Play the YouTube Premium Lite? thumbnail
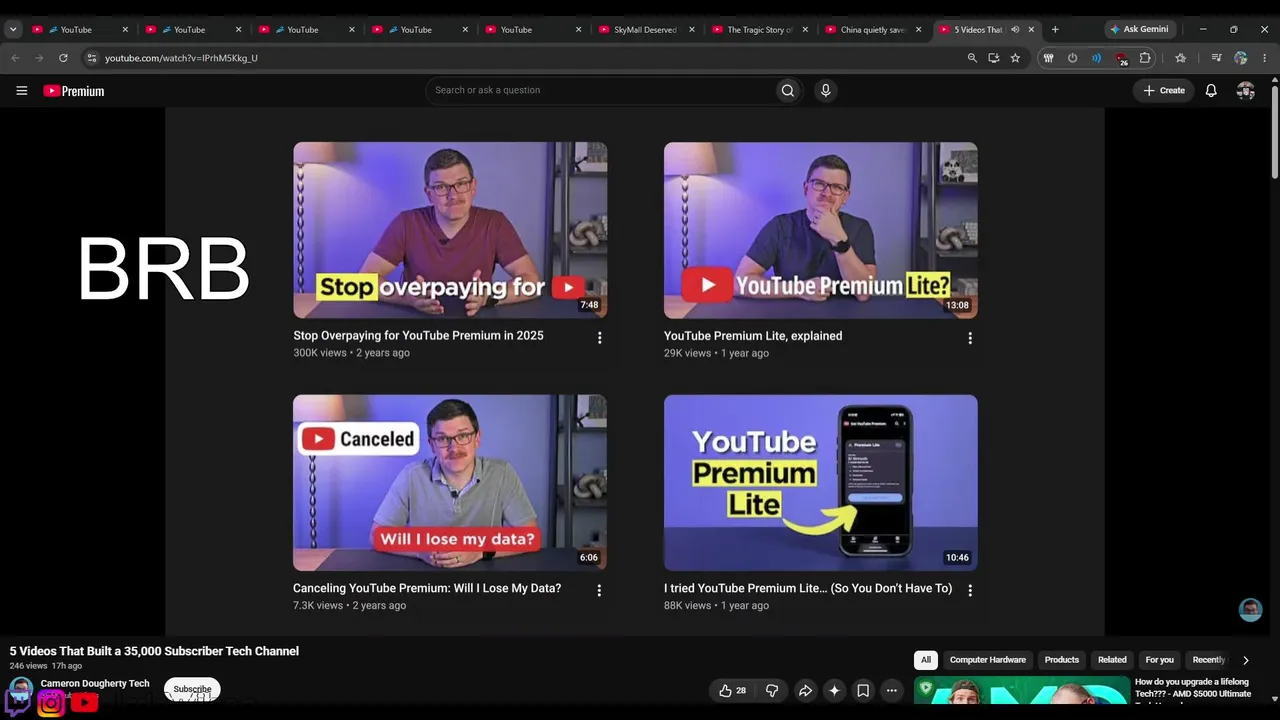The image size is (1280, 720). (821, 230)
